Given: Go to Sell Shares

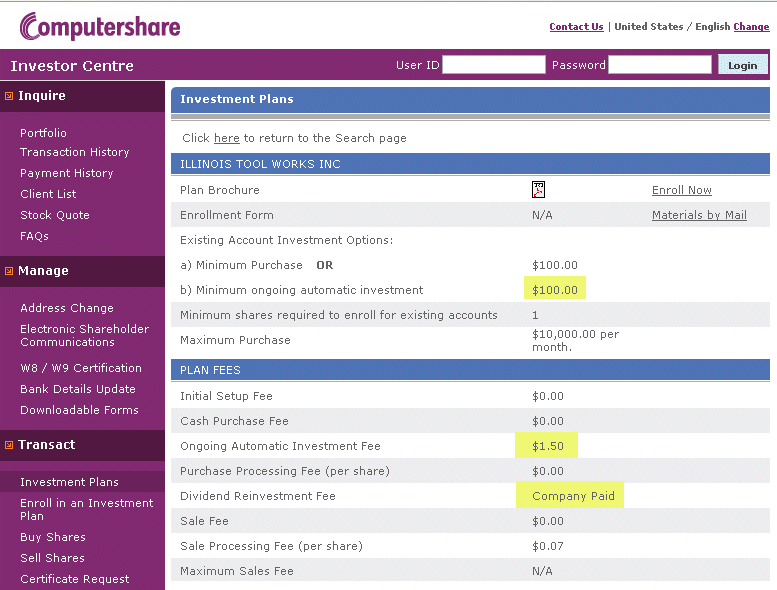Looking at the screenshot, I should [x=52, y=558].
